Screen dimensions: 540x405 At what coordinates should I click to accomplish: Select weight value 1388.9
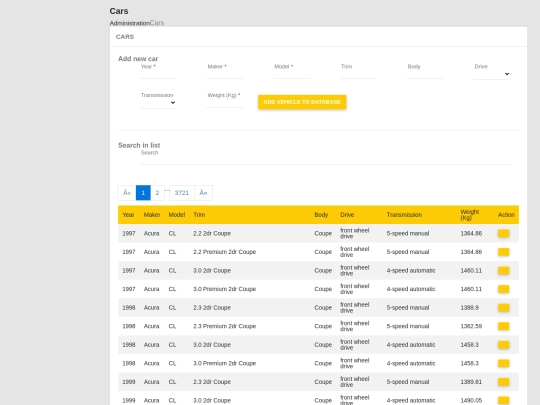469,308
